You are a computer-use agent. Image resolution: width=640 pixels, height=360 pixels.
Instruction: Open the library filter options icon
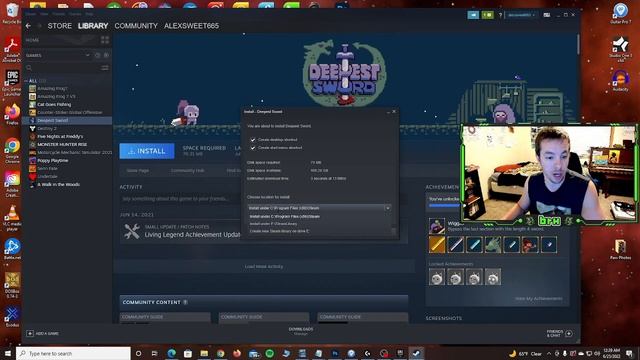tap(105, 68)
